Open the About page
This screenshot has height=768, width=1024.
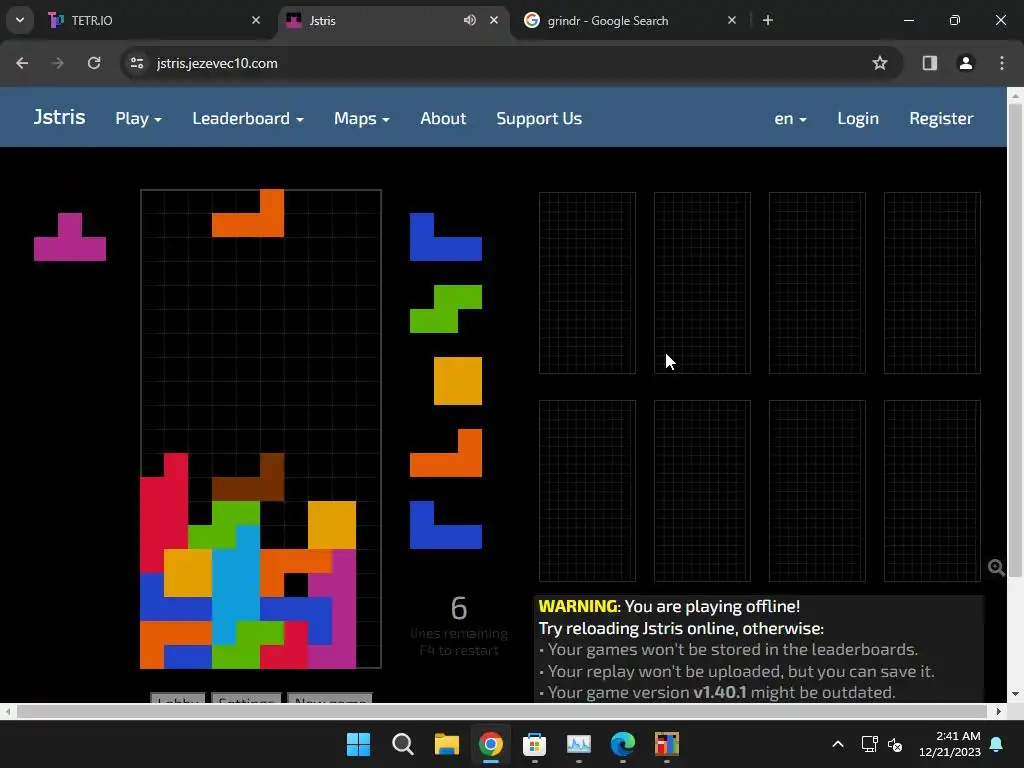(x=443, y=118)
